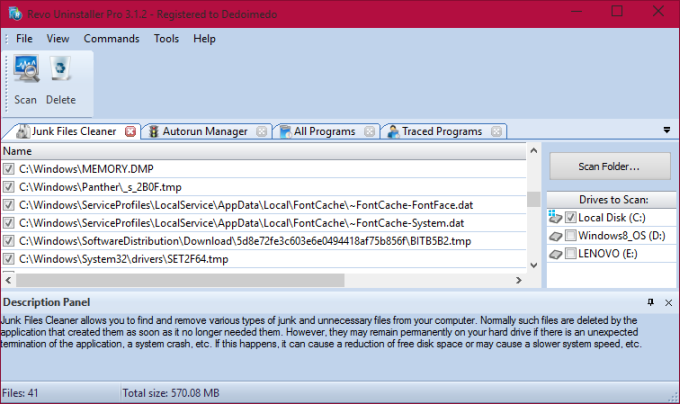Uncheck the BITB5B2.tmp file checkbox
The image size is (680, 404).
click(8, 241)
